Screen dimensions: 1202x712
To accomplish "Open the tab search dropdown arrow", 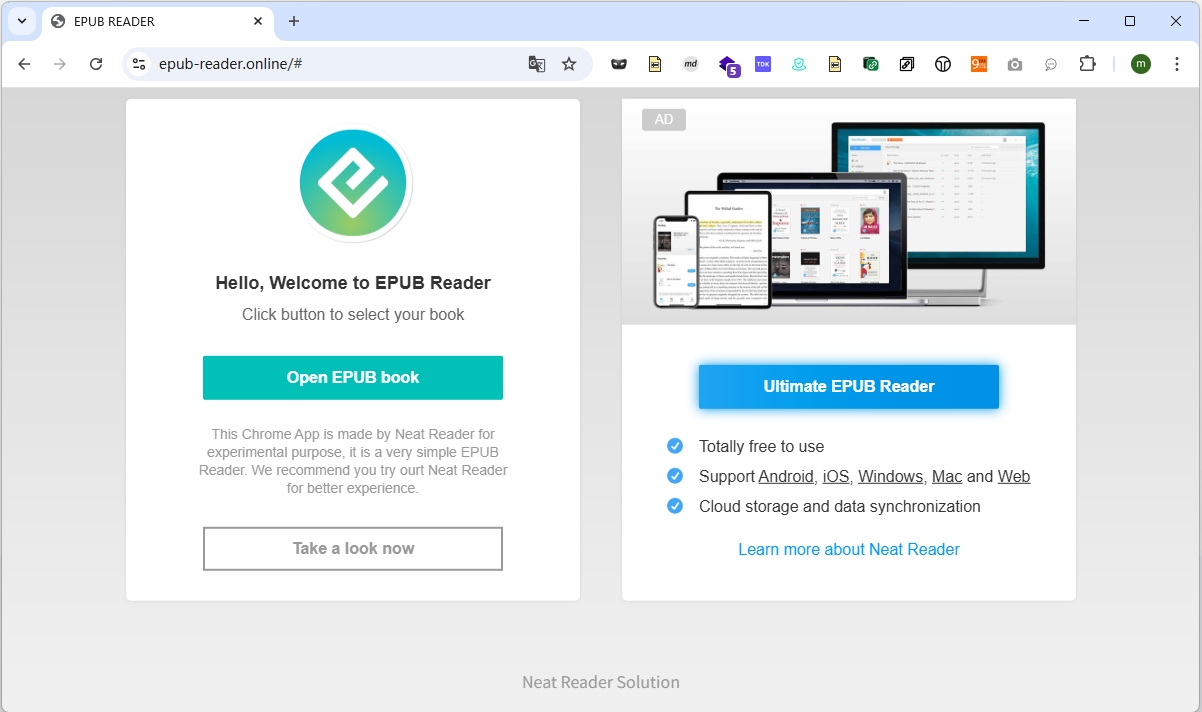I will (21, 21).
